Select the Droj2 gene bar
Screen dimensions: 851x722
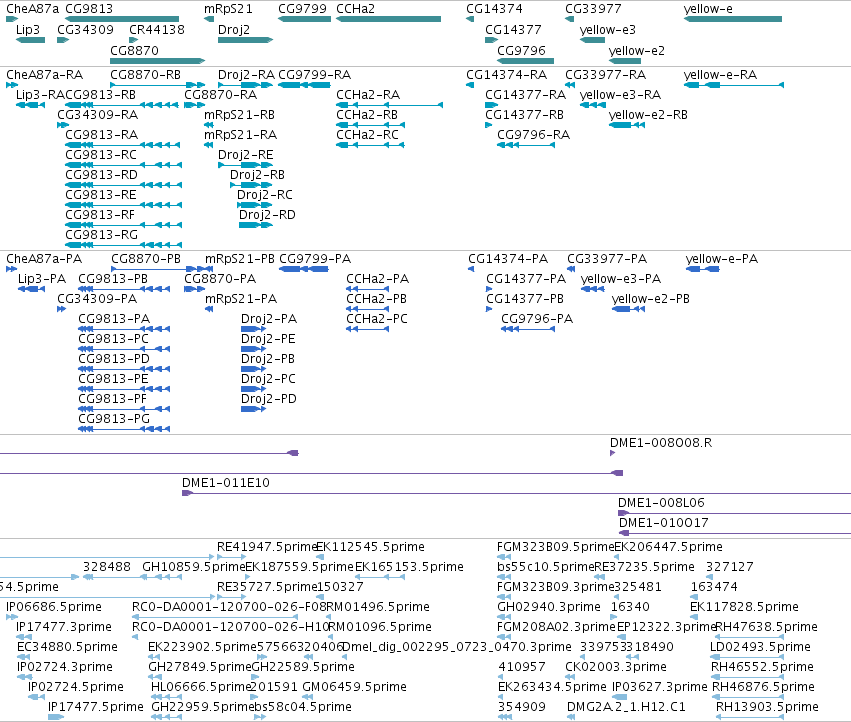[x=245, y=40]
